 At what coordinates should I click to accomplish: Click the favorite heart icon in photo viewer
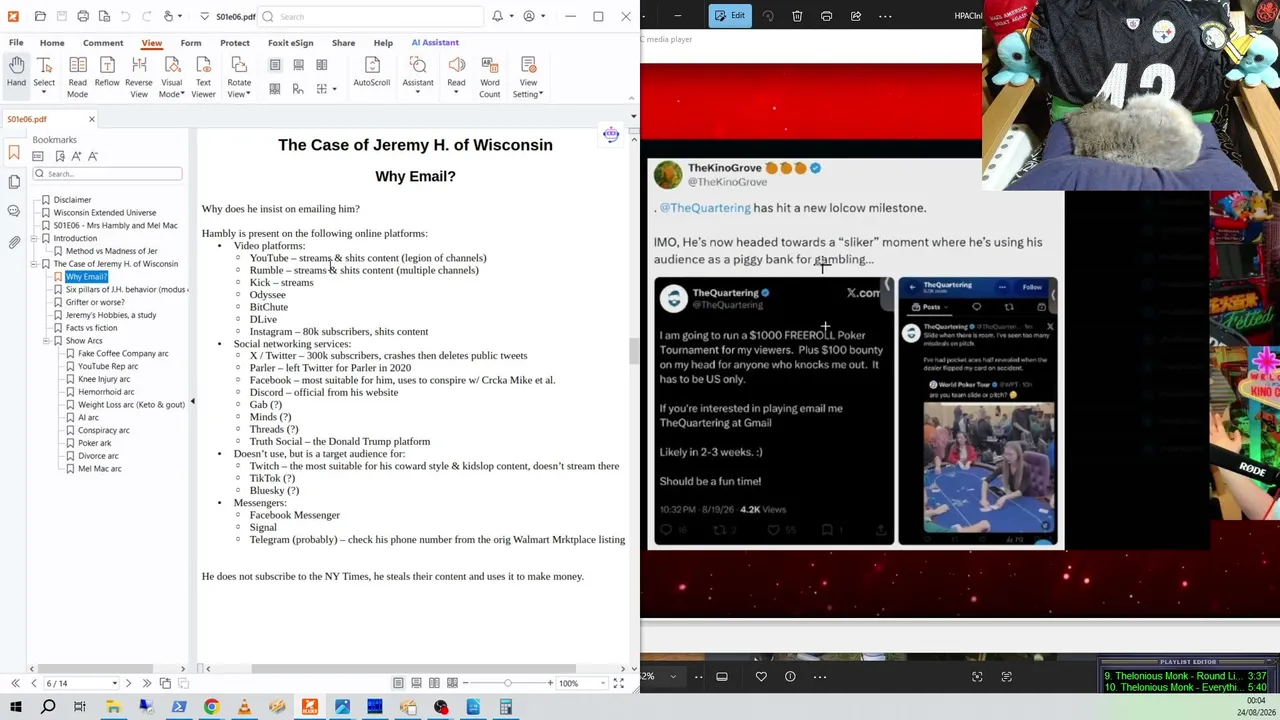pyautogui.click(x=761, y=677)
